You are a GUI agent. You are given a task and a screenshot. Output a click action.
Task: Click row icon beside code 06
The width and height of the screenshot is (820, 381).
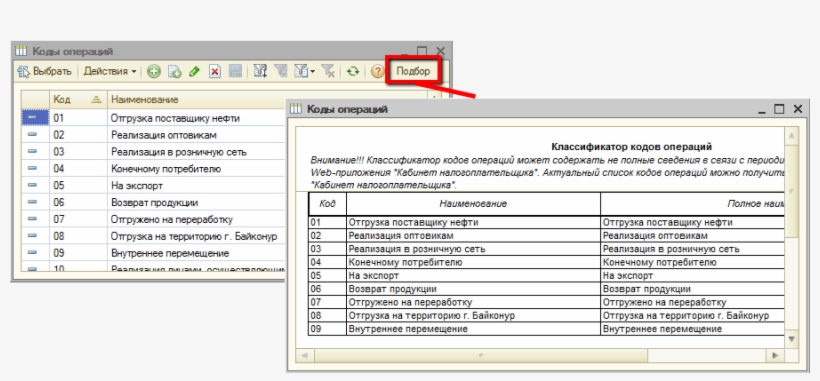point(32,202)
